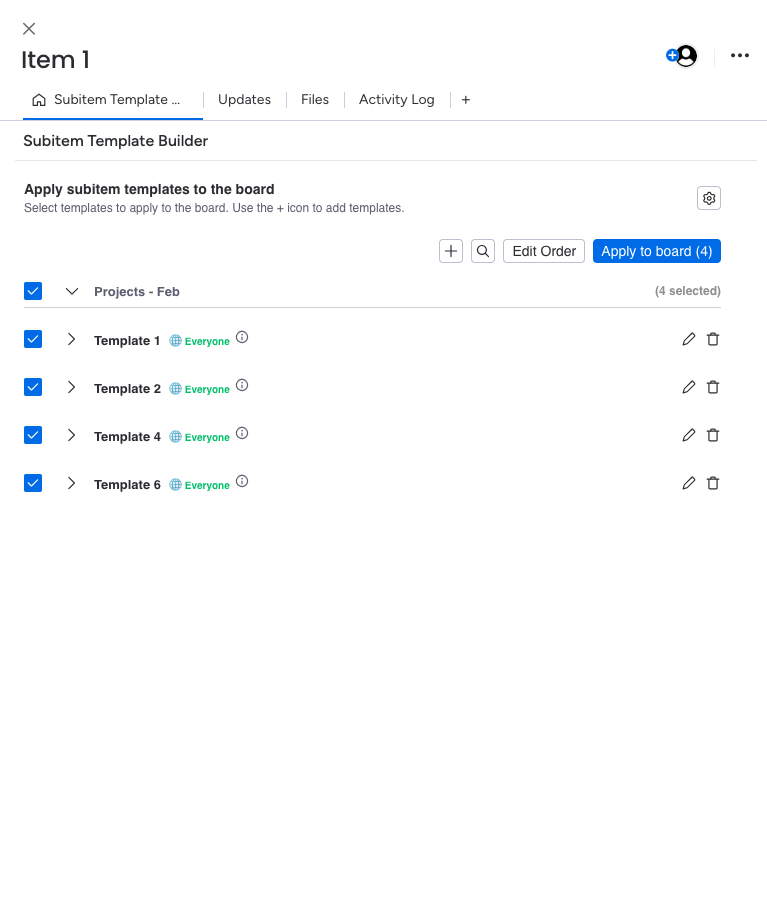The image size is (767, 901).
Task: Click the Edit Order button
Action: [543, 251]
